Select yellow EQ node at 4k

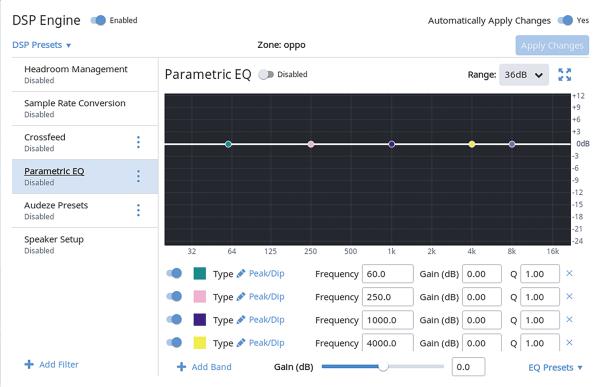point(472,144)
